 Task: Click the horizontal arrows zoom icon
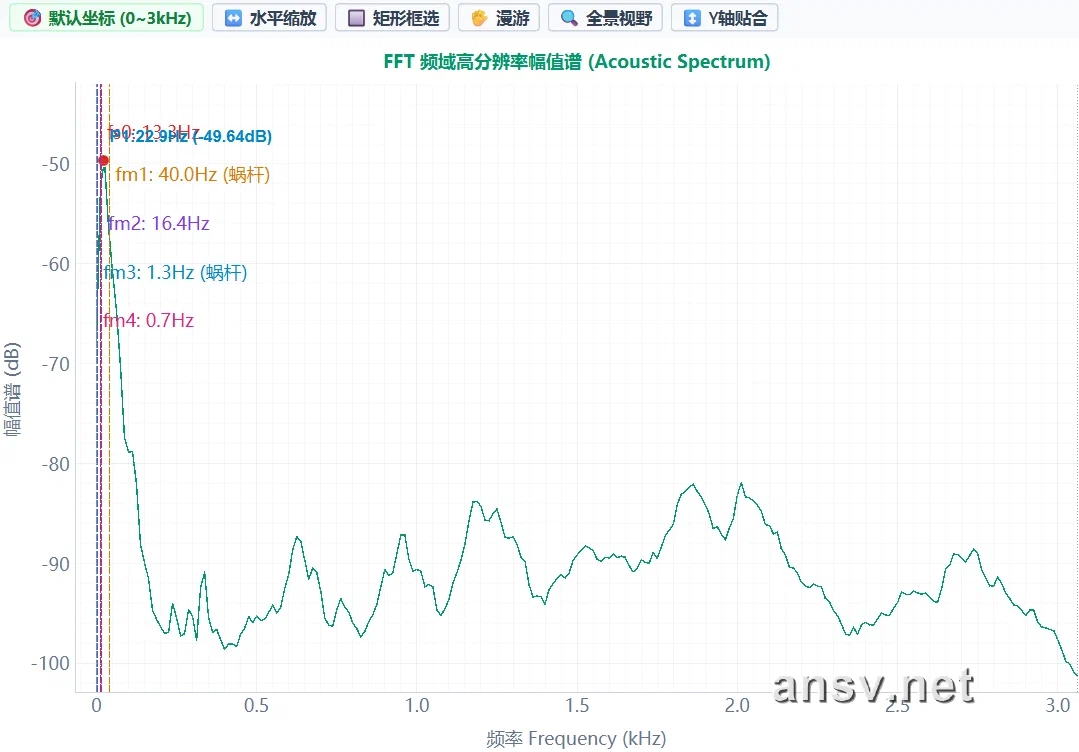[233, 18]
